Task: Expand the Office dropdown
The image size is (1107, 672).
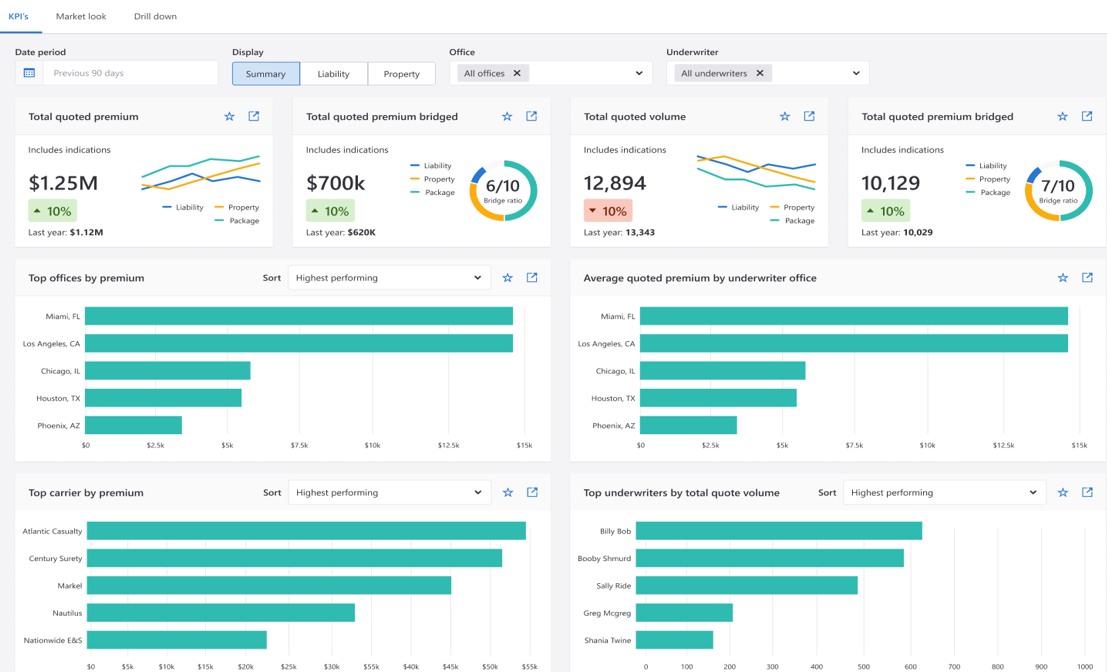Action: [639, 73]
